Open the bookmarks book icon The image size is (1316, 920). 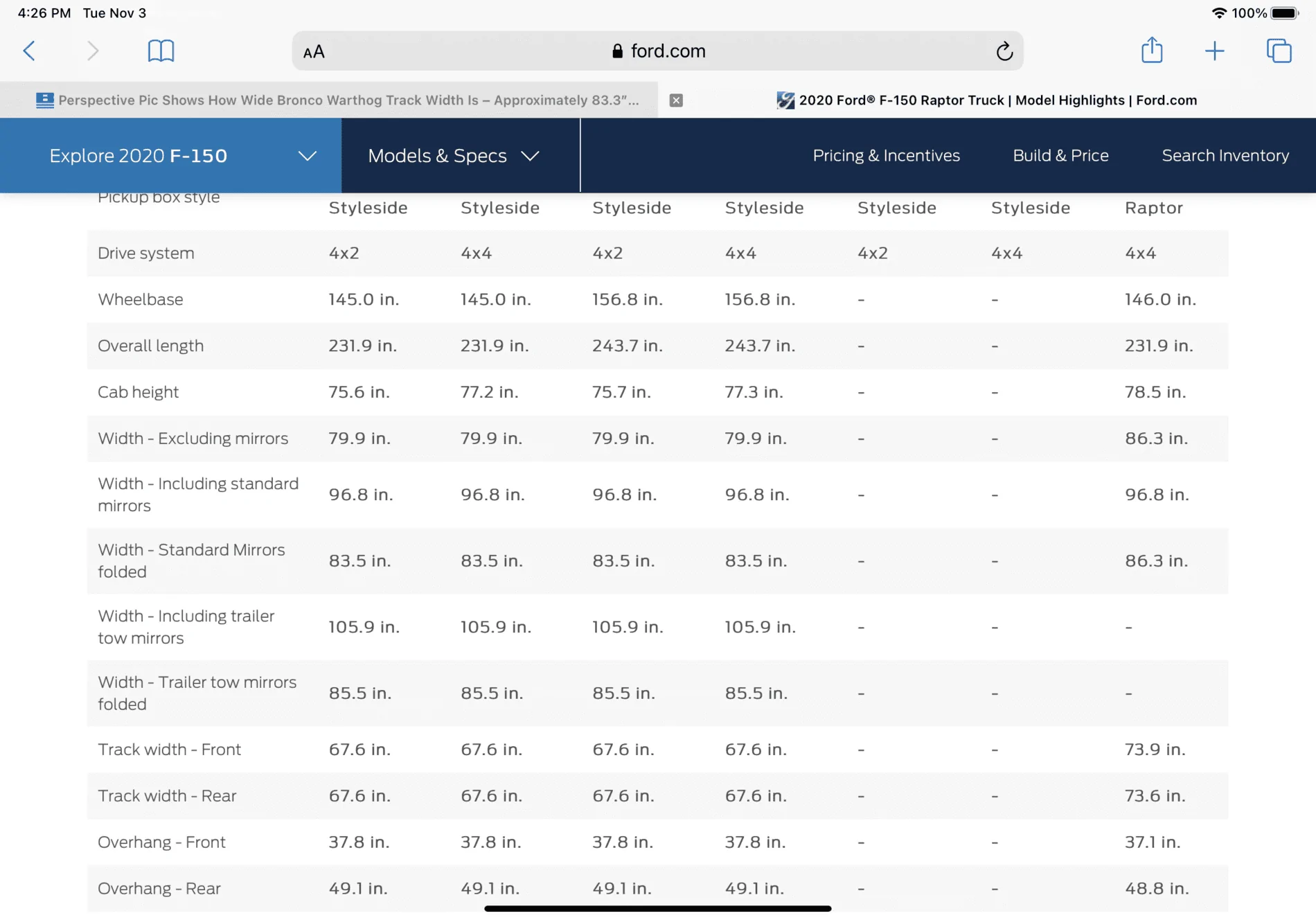pyautogui.click(x=161, y=51)
